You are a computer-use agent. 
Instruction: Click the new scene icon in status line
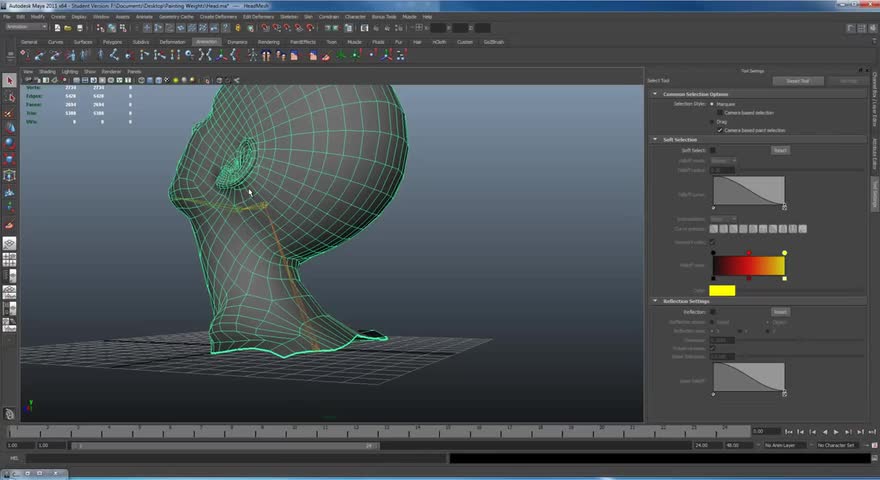[x=58, y=27]
